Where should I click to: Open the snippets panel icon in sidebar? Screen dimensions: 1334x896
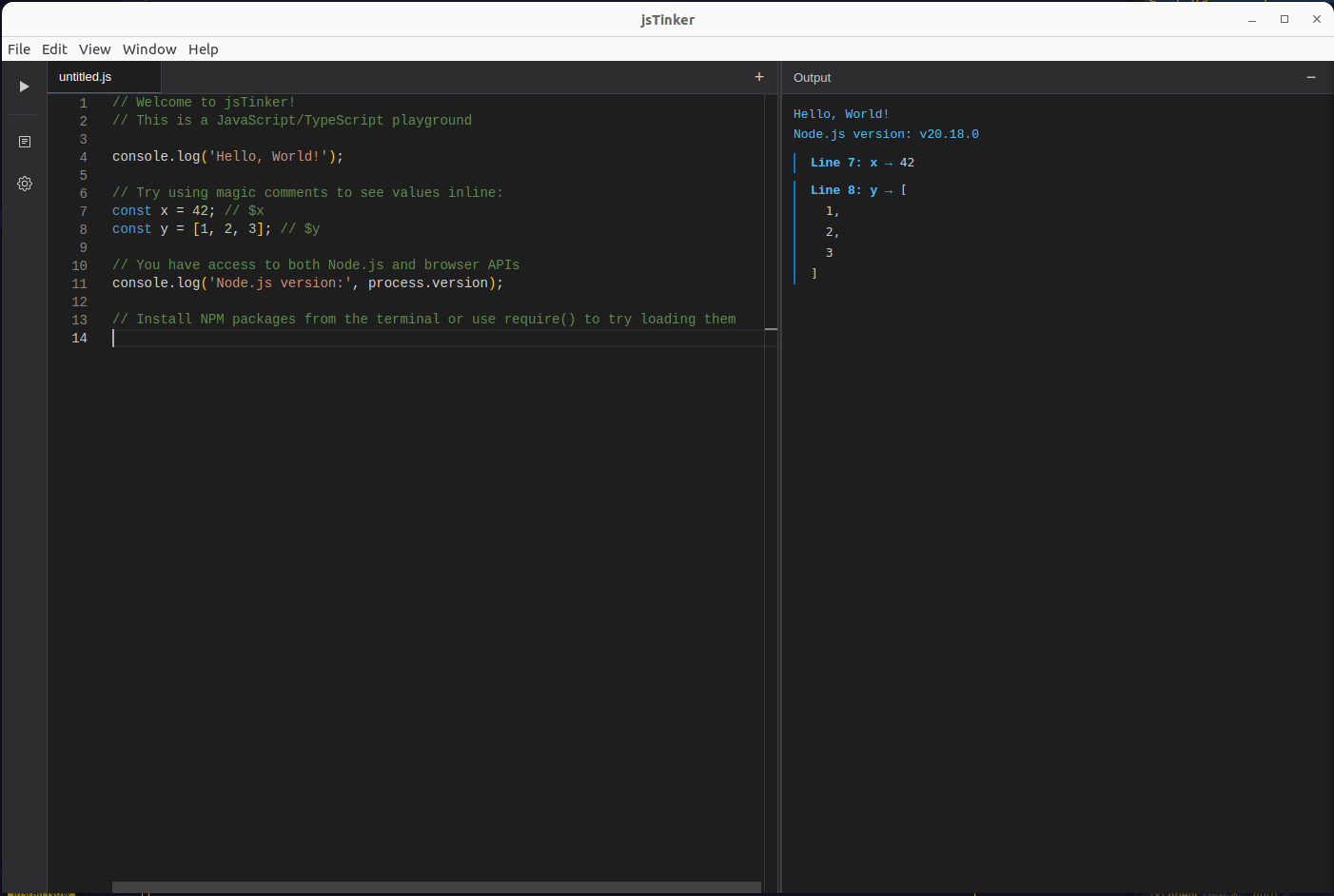[25, 142]
